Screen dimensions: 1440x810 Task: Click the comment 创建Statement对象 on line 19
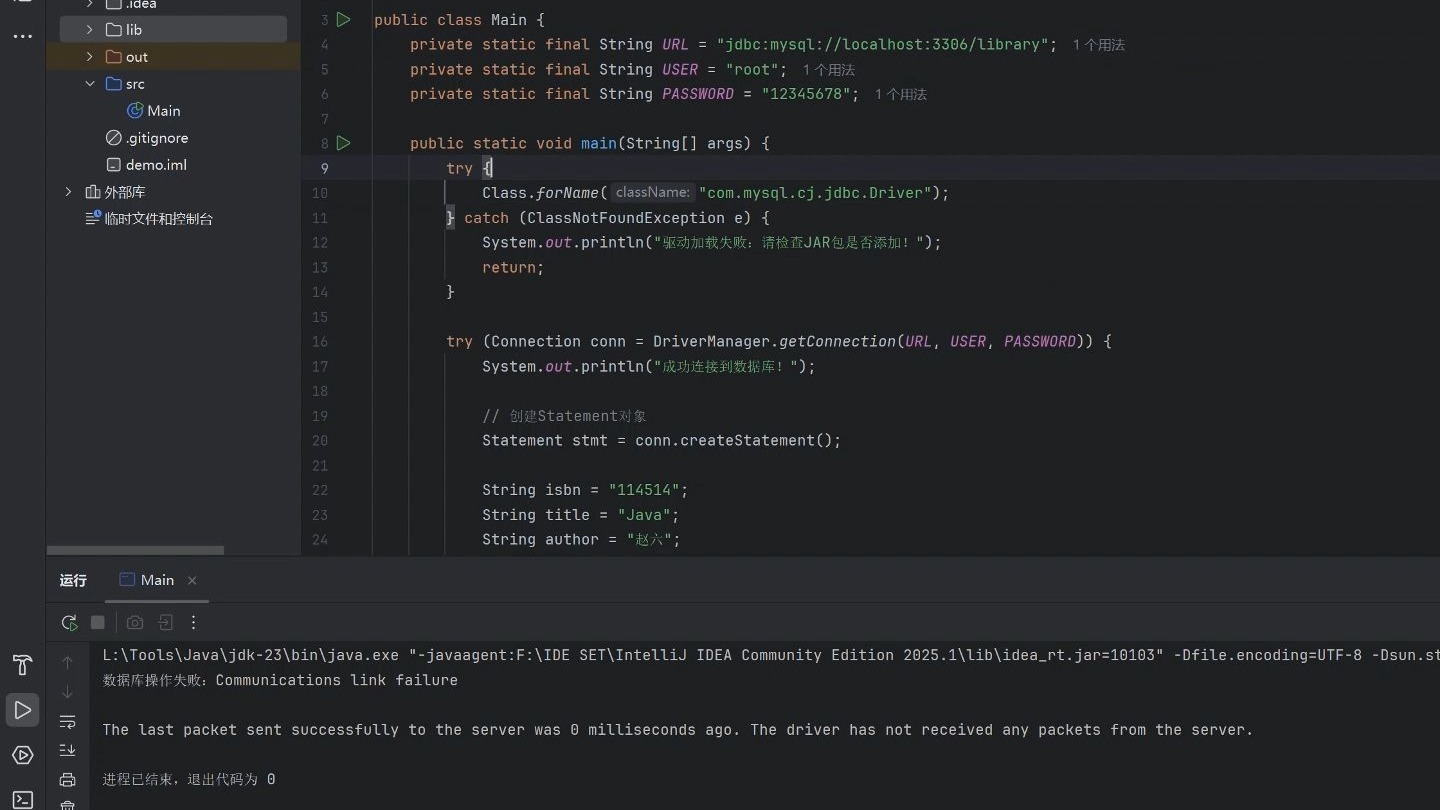(x=564, y=416)
